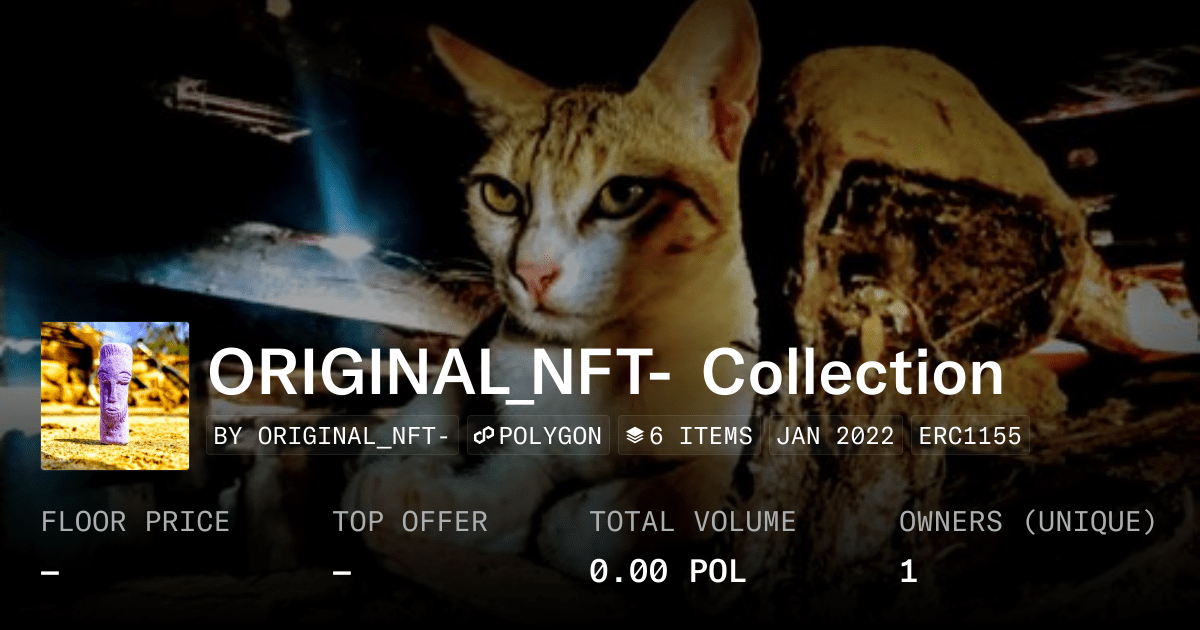1200x630 pixels.
Task: Click the dash value under TOP OFFER
Action: point(342,573)
